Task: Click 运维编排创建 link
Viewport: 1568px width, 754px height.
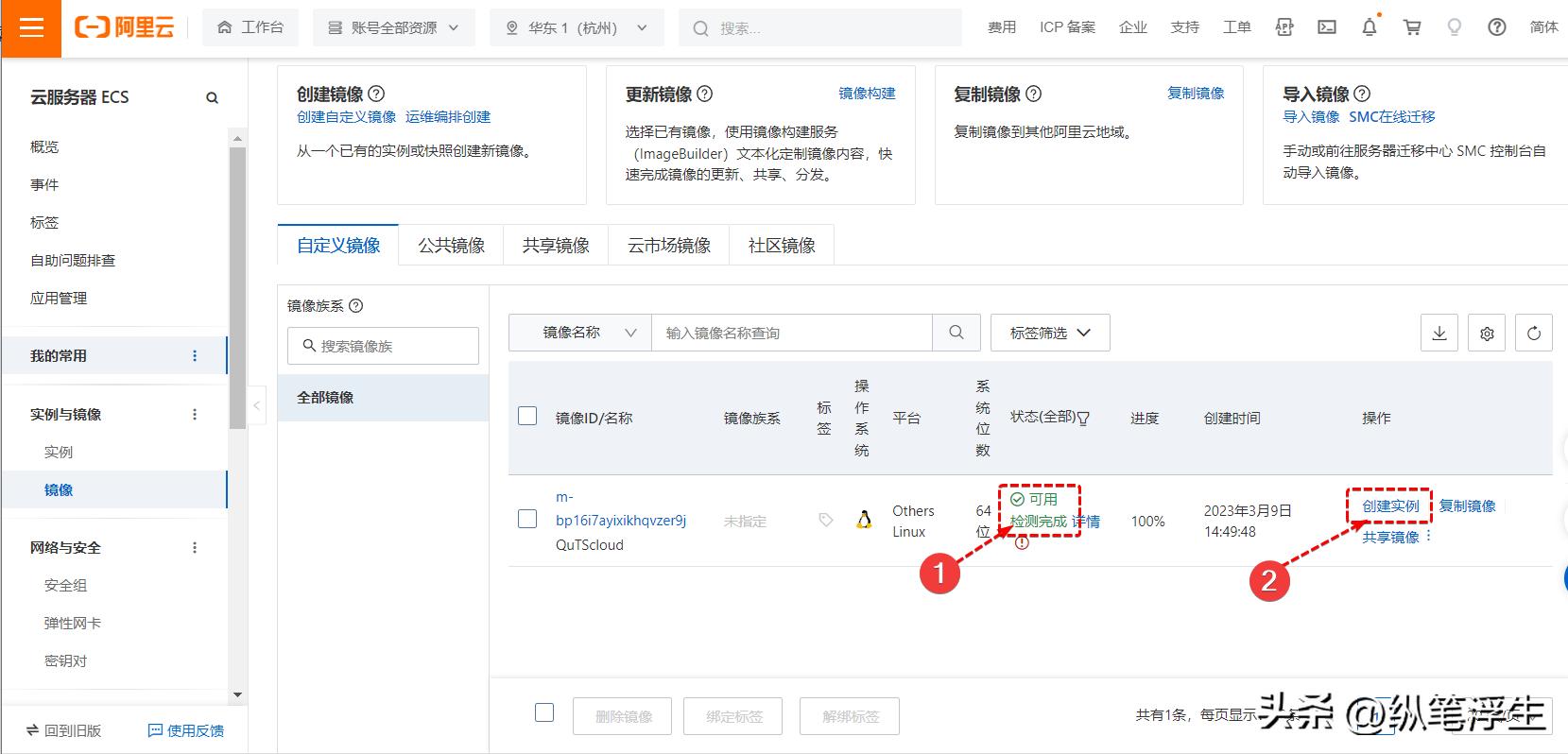Action: [448, 116]
